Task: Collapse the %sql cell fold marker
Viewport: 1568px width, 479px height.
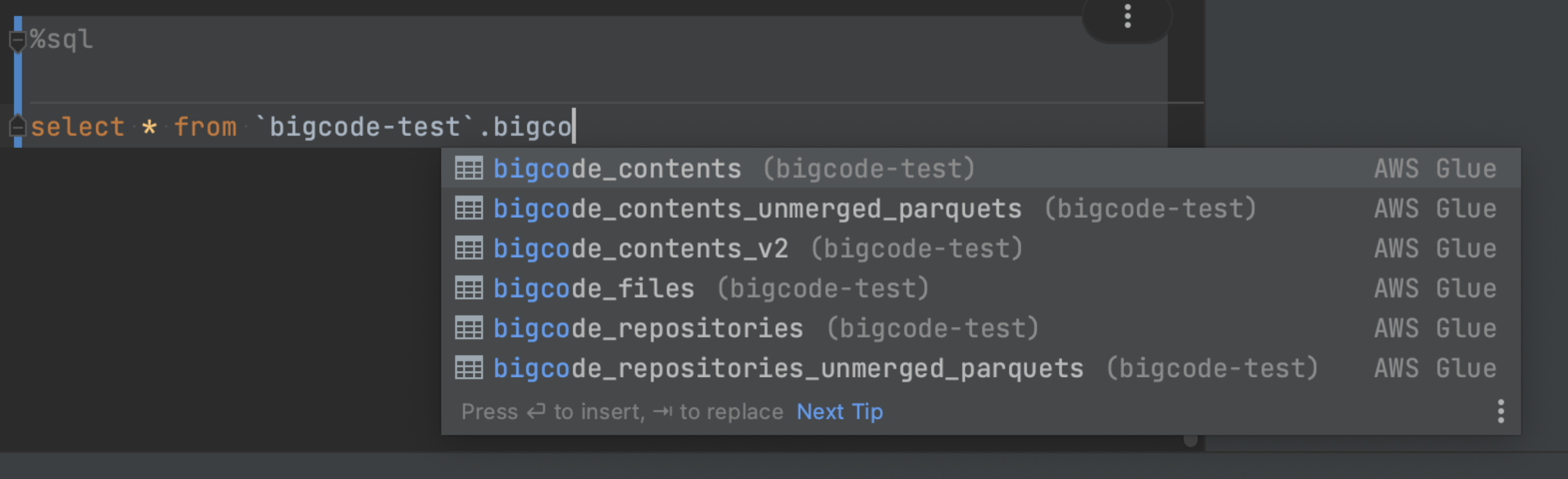Action: pos(17,41)
